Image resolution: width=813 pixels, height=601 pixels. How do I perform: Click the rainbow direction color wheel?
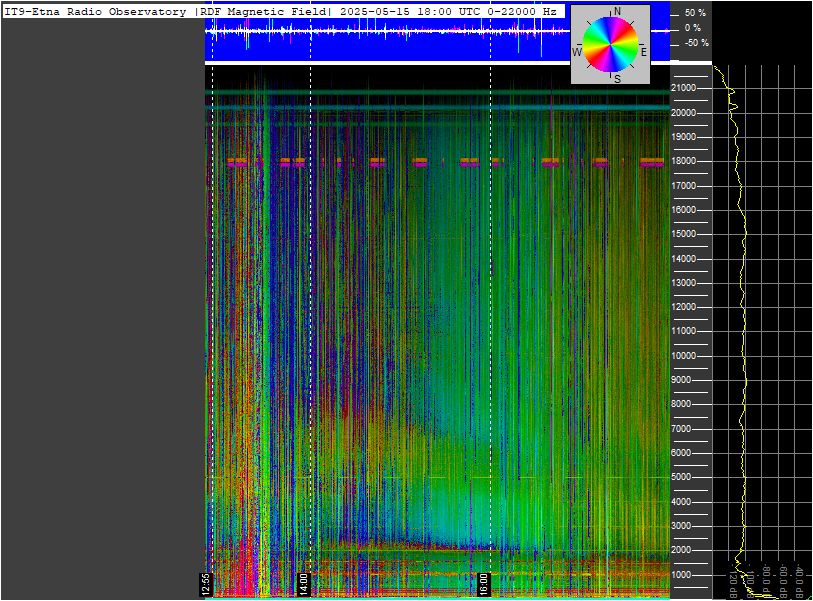pos(610,44)
